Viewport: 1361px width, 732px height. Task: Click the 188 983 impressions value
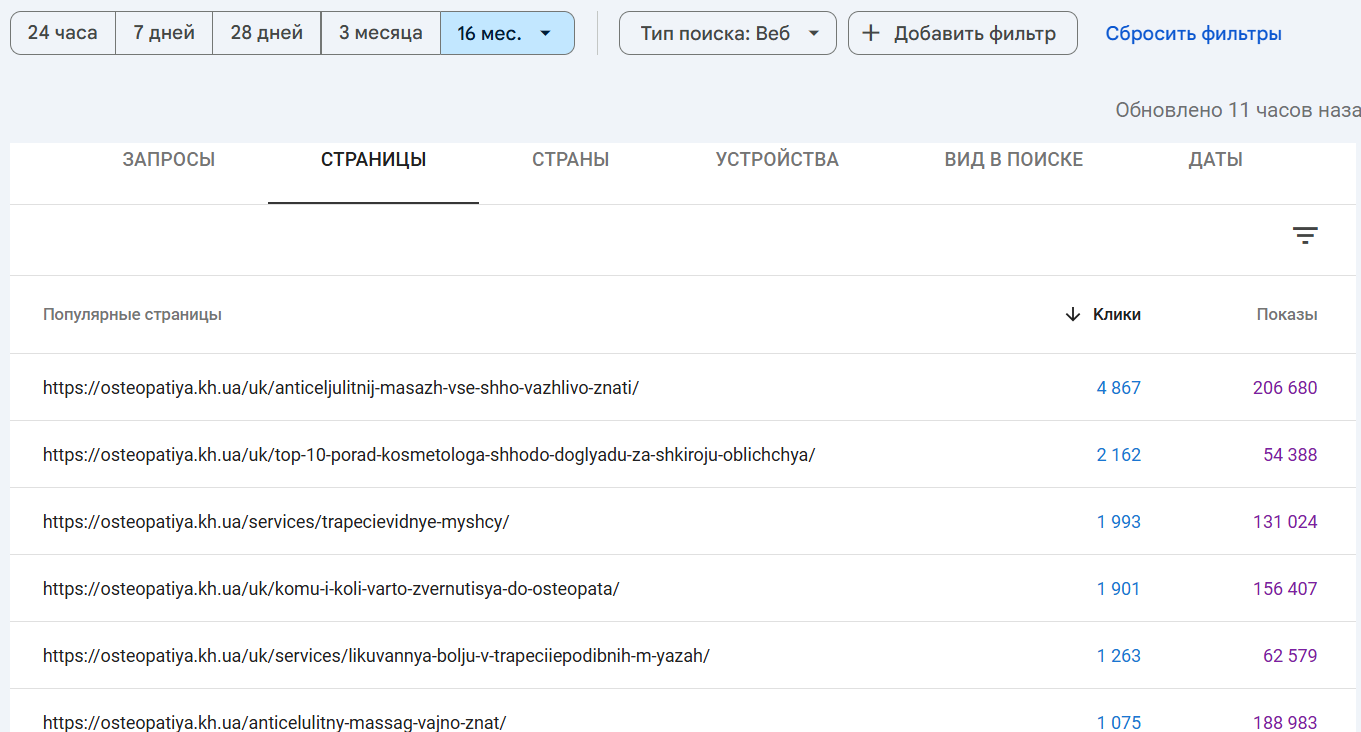[1285, 722]
